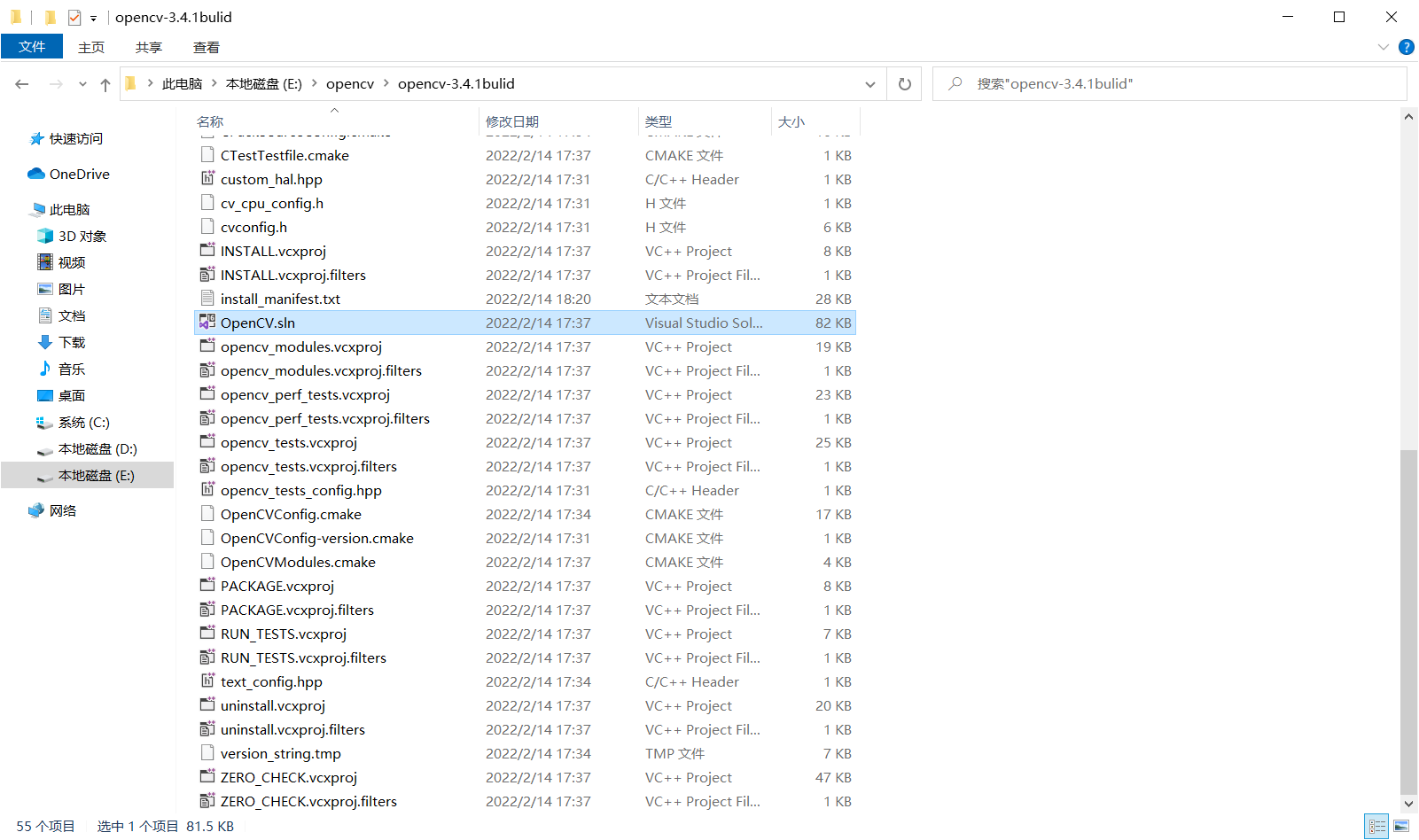This screenshot has height=840, width=1419.
Task: Switch to large icons view layout icon
Action: pos(1401,826)
